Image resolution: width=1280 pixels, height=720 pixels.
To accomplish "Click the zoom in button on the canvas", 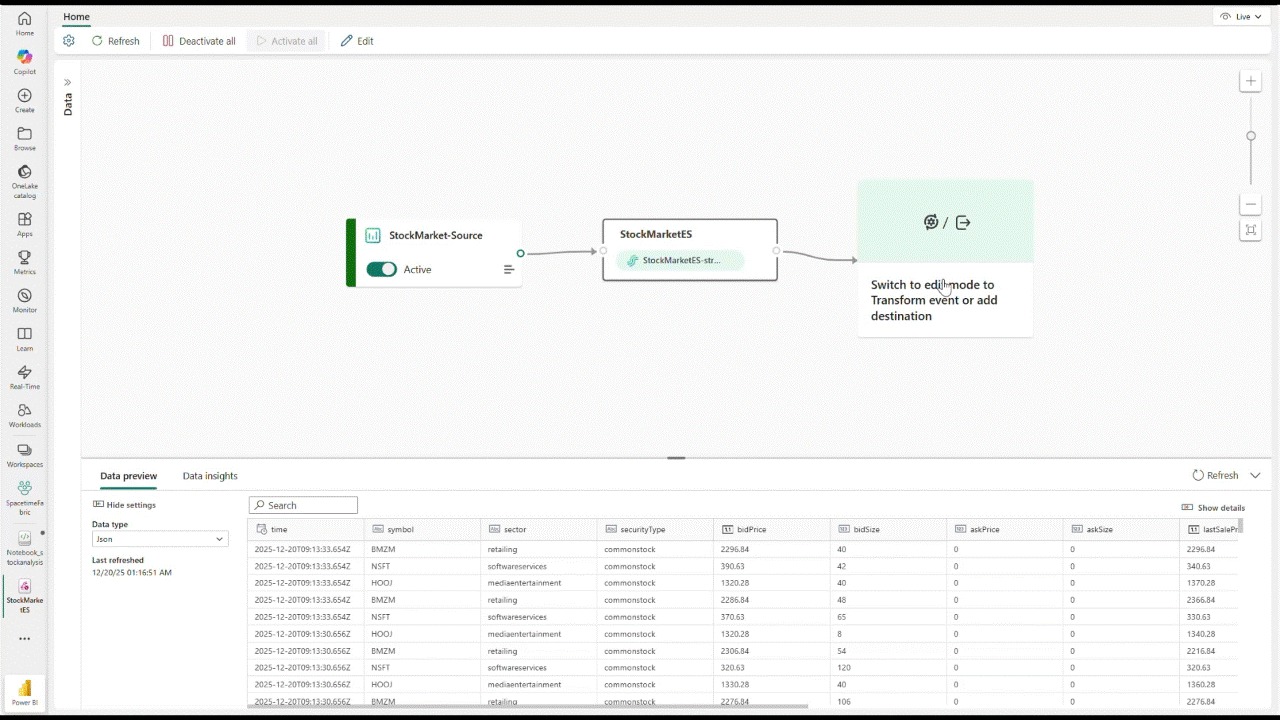I will click(1250, 81).
